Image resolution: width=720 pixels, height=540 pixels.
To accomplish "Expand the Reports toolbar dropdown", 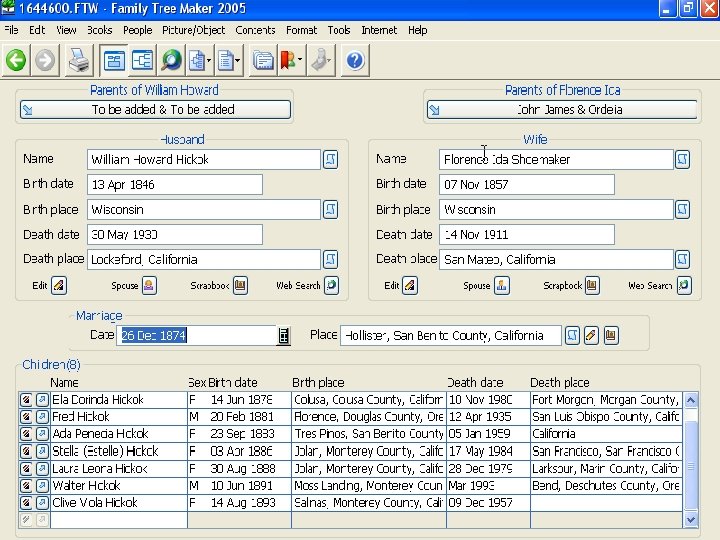I will (x=238, y=61).
